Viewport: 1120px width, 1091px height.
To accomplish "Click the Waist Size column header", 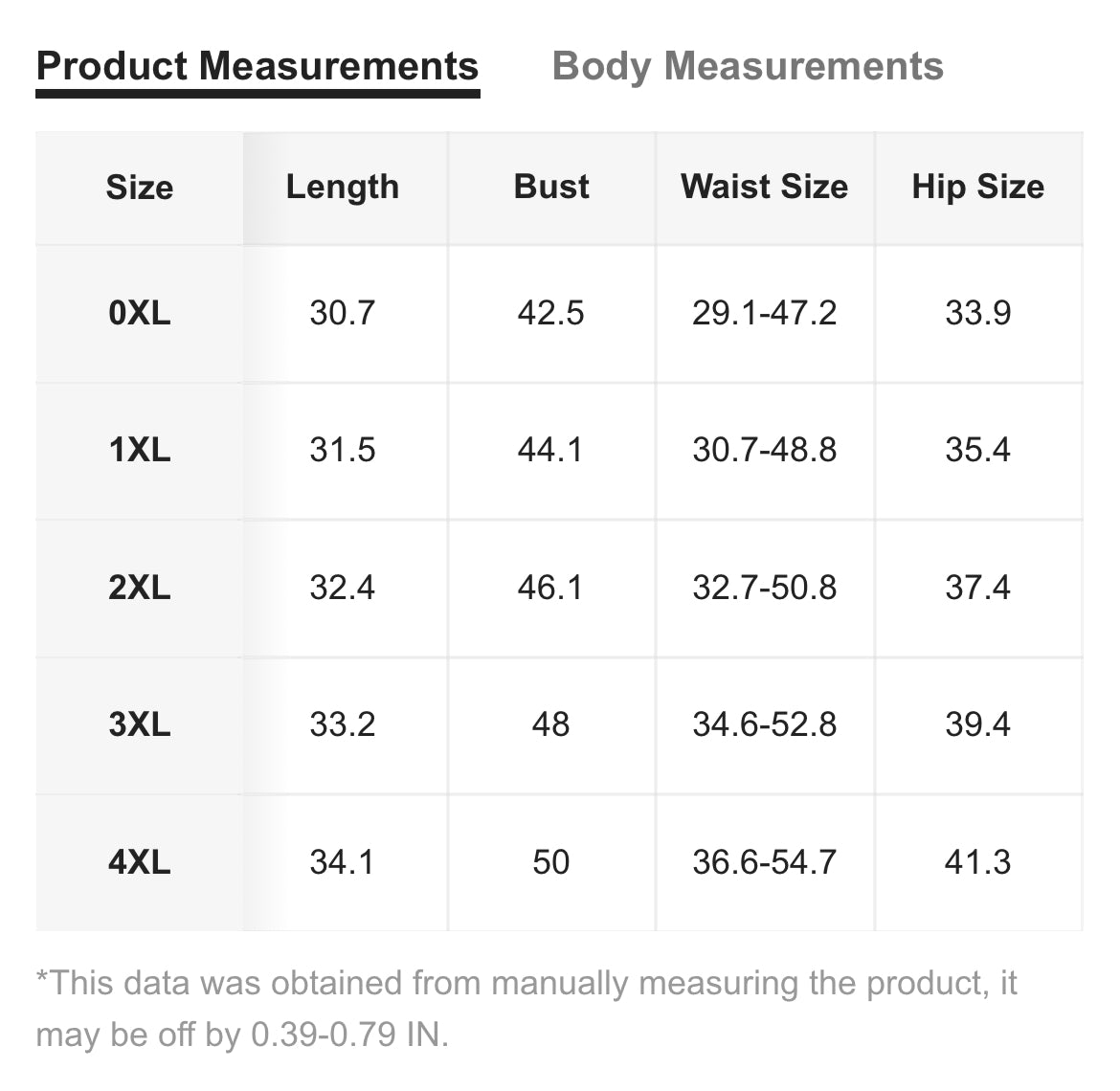I will click(x=764, y=188).
